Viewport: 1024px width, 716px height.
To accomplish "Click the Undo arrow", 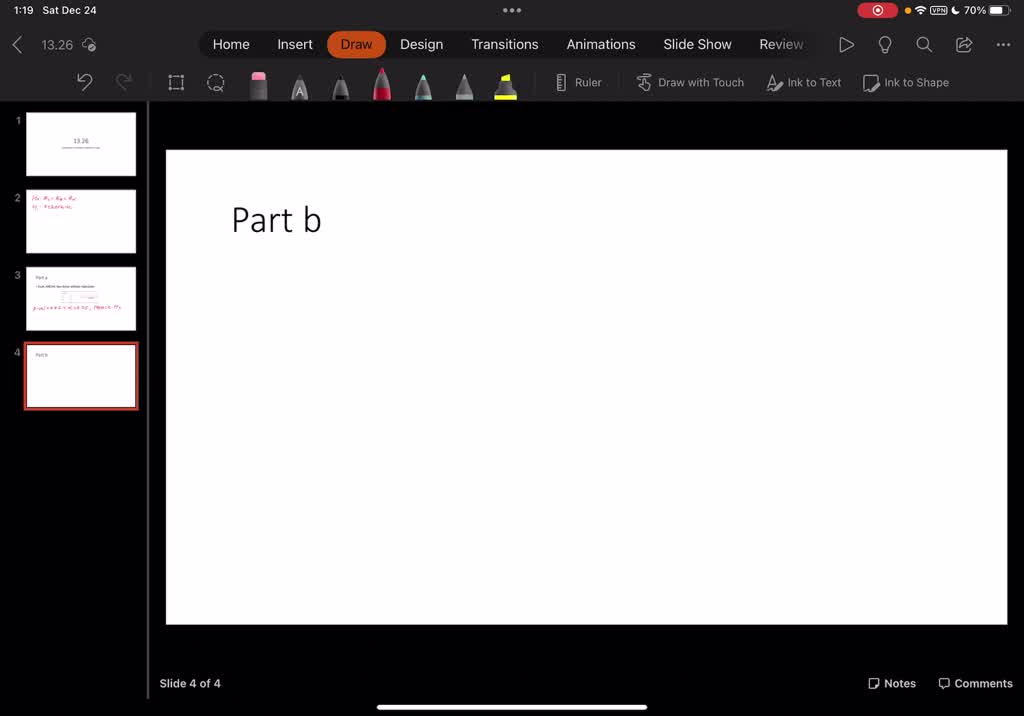I will click(85, 83).
